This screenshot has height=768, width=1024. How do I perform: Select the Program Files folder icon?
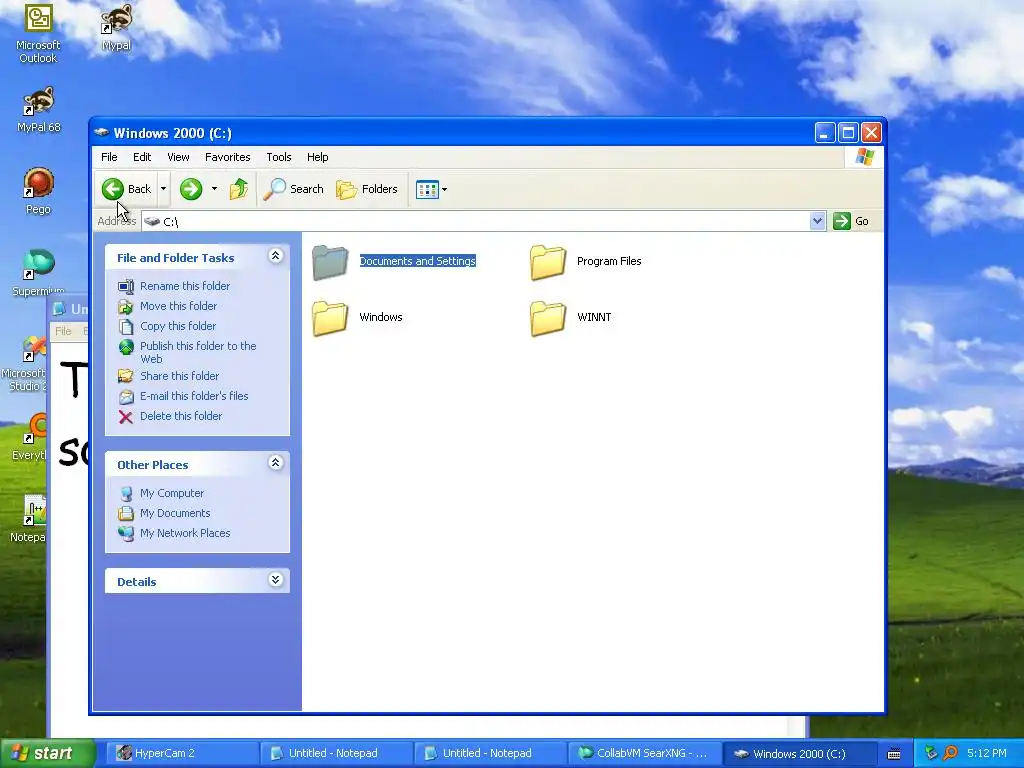547,262
